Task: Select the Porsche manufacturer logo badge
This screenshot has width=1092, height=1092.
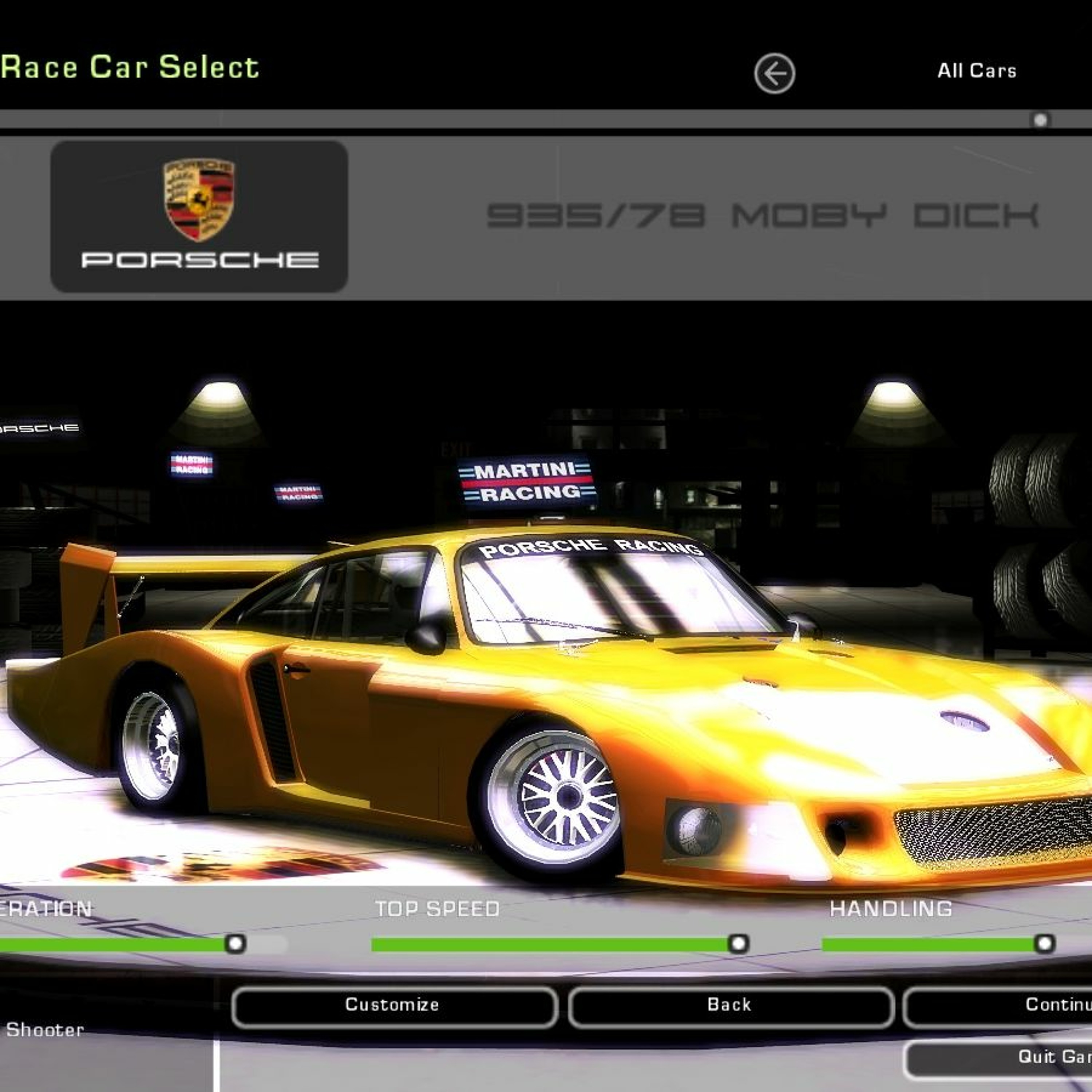Action: tap(199, 217)
